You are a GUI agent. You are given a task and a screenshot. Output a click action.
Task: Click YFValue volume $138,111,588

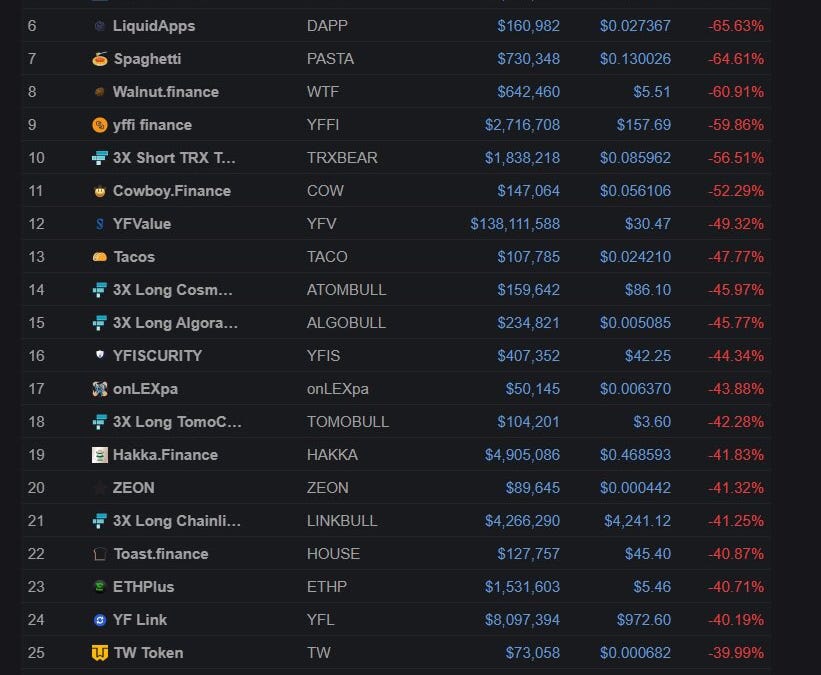515,224
